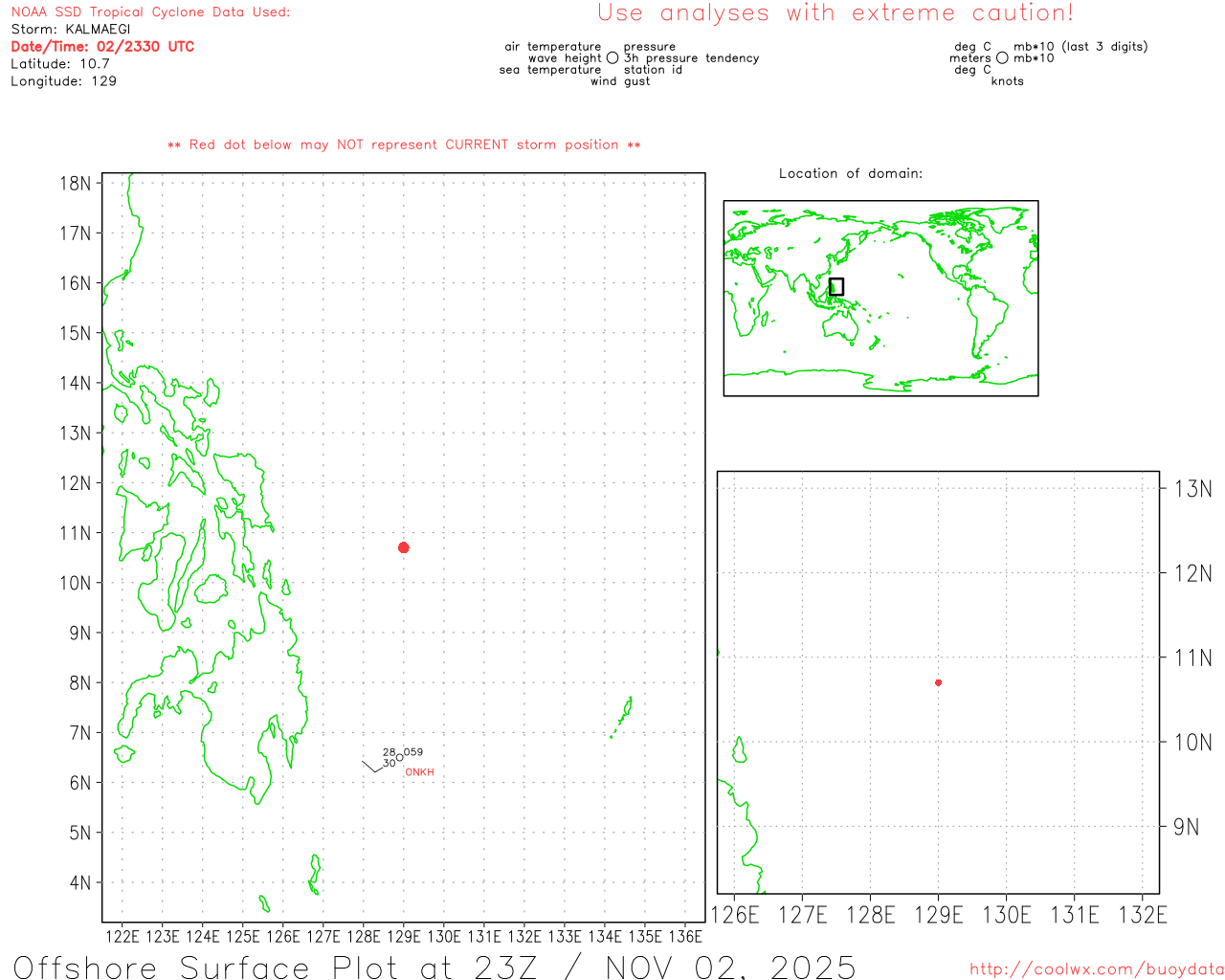Click the units legend circle beside meters
Screen dimensions: 1225x980
(1002, 58)
